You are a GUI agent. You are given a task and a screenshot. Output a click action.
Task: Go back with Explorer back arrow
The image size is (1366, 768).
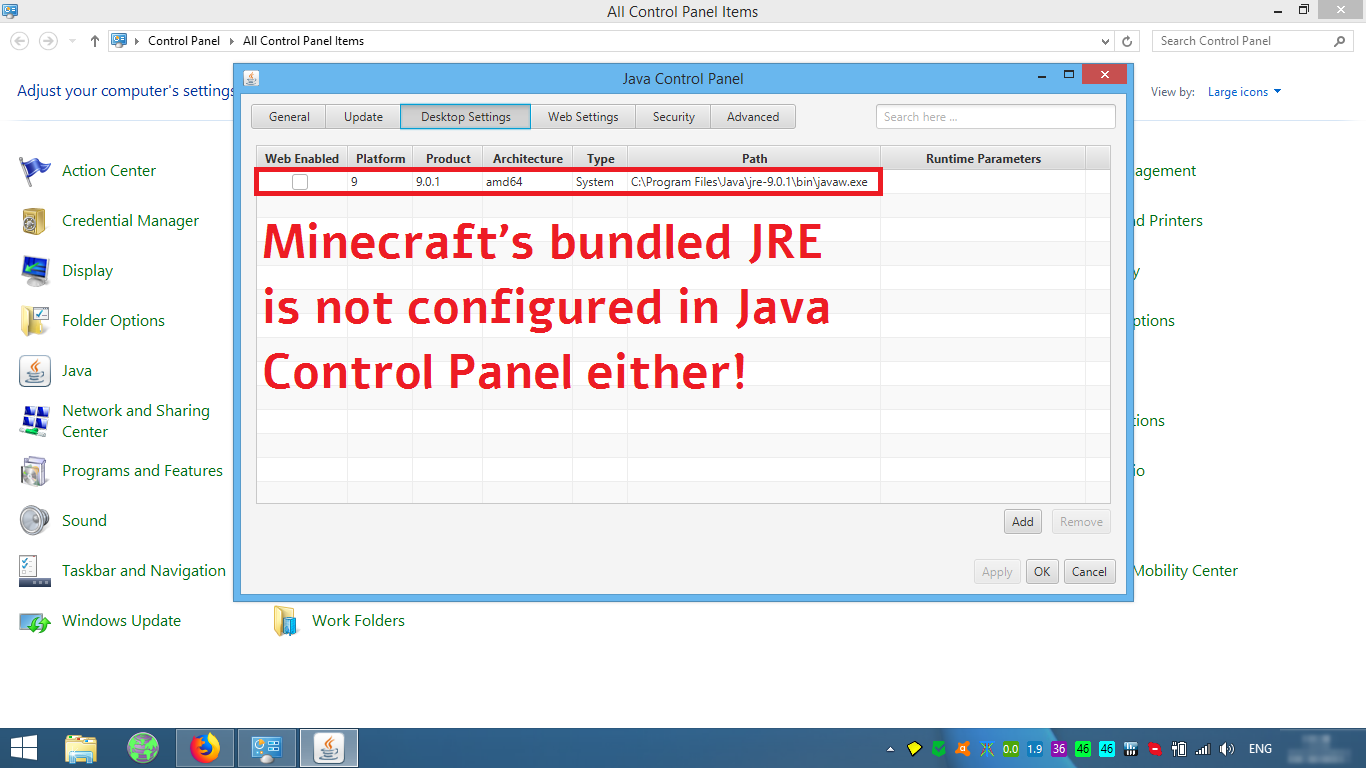tap(19, 41)
